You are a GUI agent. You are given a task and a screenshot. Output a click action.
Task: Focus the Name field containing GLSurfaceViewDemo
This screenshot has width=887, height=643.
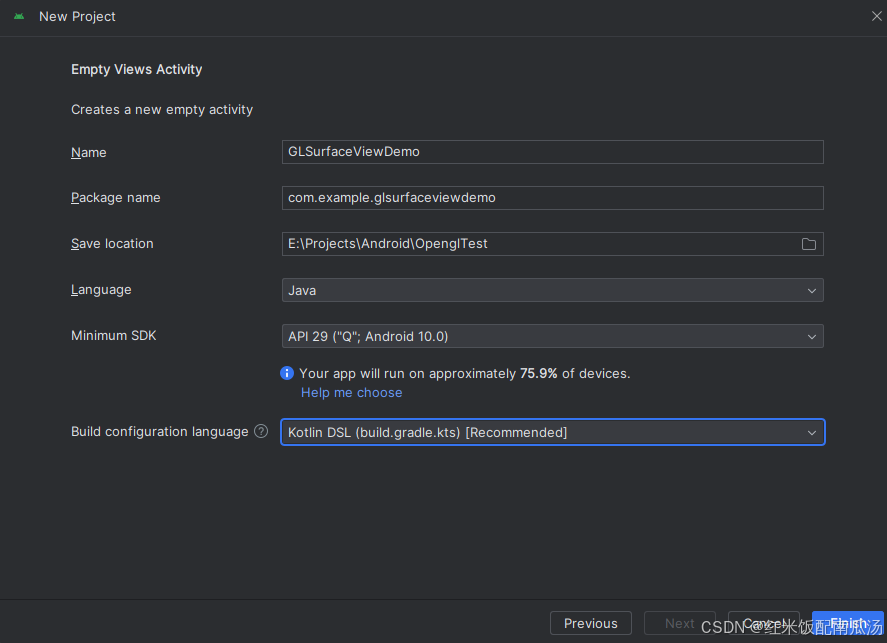click(552, 152)
